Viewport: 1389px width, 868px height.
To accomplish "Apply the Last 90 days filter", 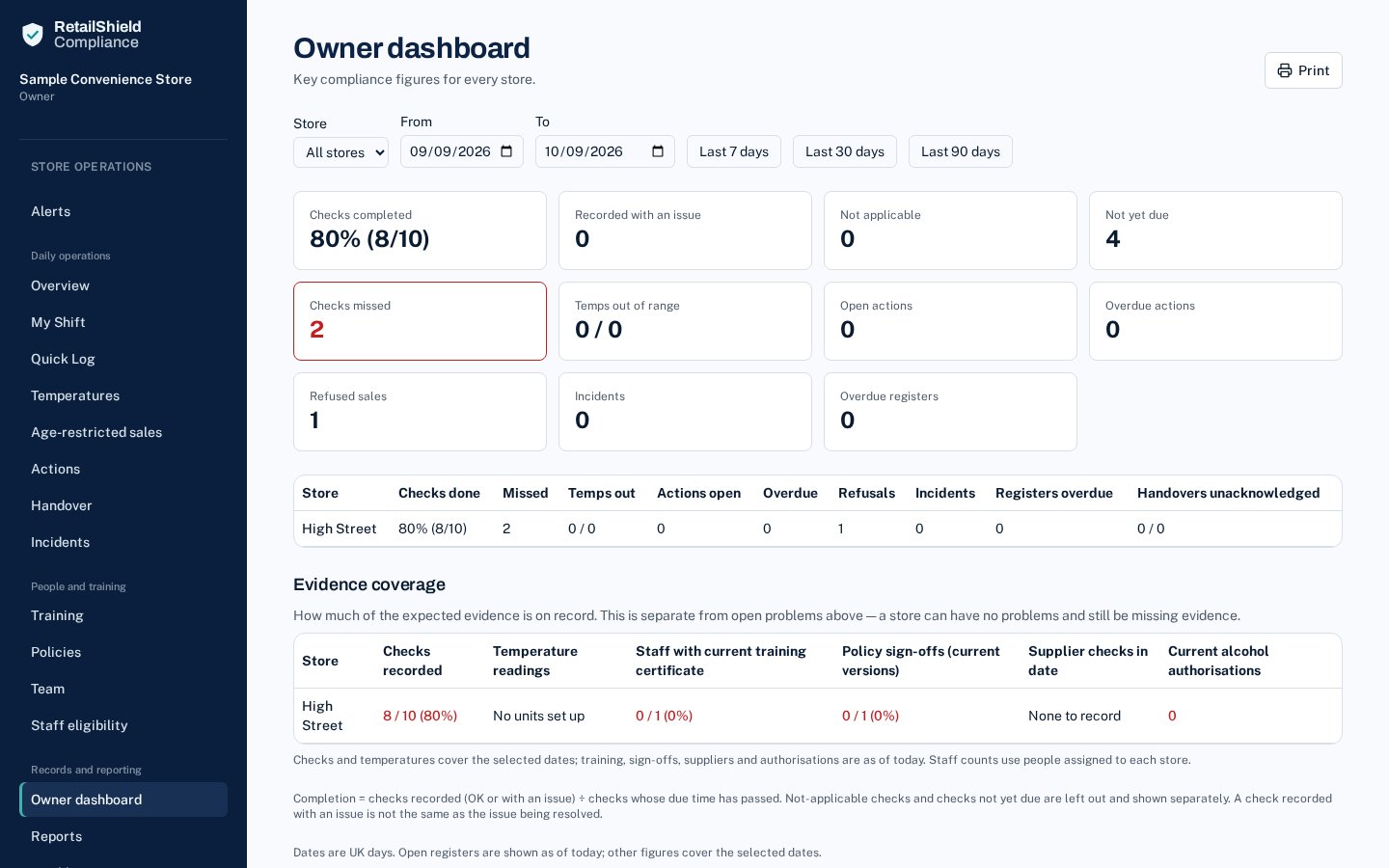I will point(961,151).
